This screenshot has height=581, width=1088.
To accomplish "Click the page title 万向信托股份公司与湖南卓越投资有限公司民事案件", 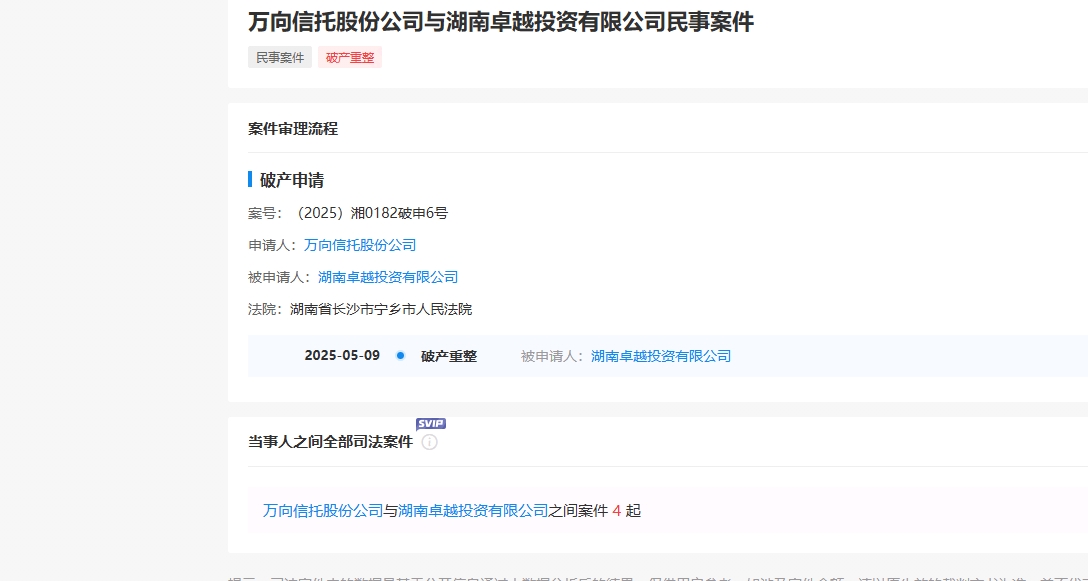I will (x=501, y=22).
